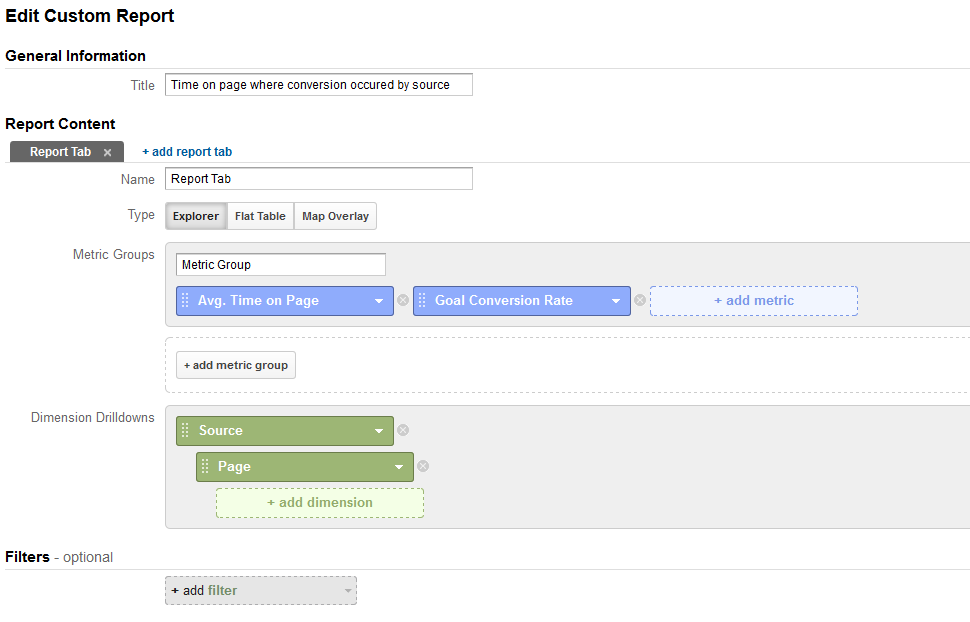This screenshot has width=970, height=622.
Task: Choose the Map Overlay report type
Action: coord(335,216)
